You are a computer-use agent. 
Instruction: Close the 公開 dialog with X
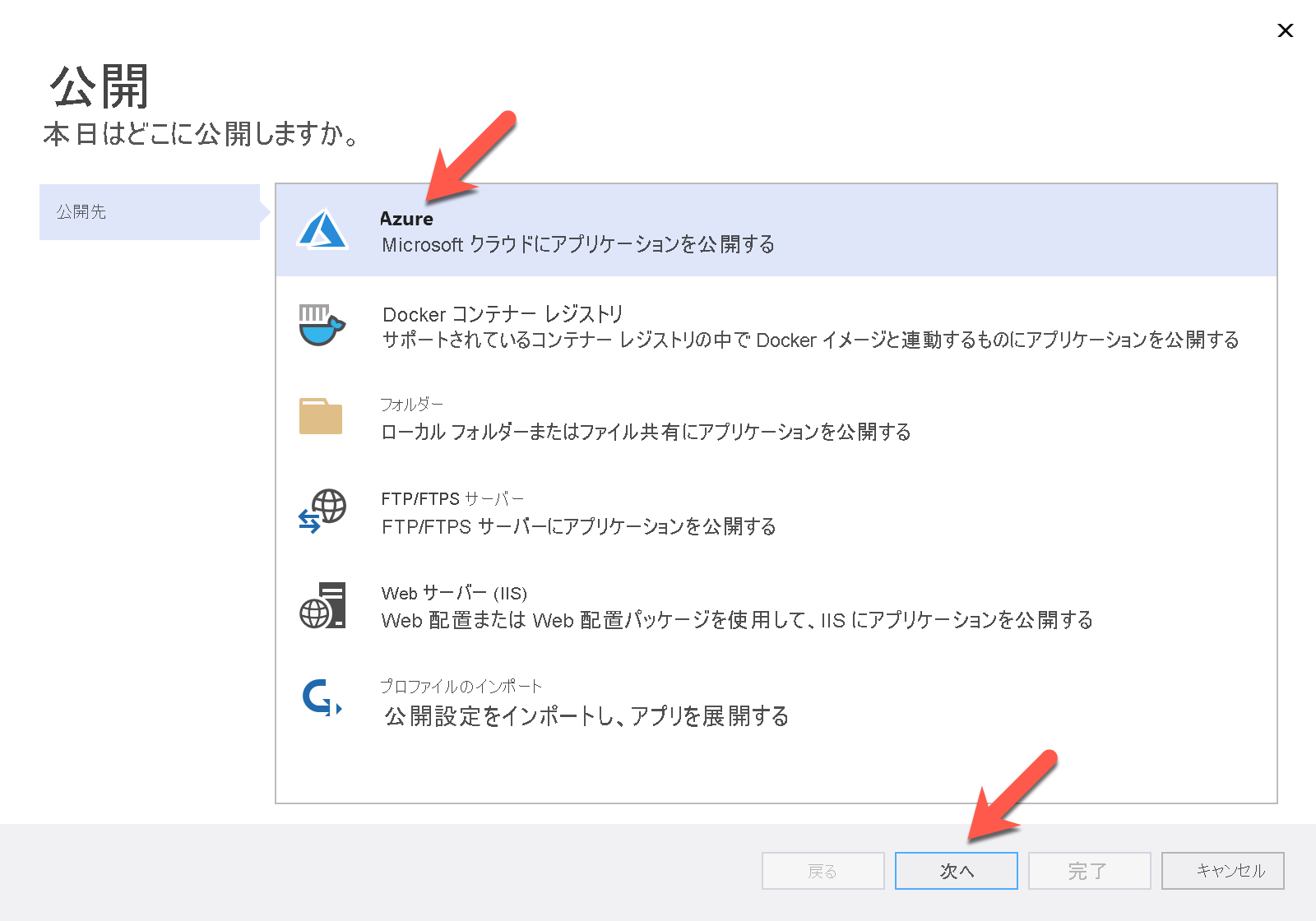coord(1285,30)
